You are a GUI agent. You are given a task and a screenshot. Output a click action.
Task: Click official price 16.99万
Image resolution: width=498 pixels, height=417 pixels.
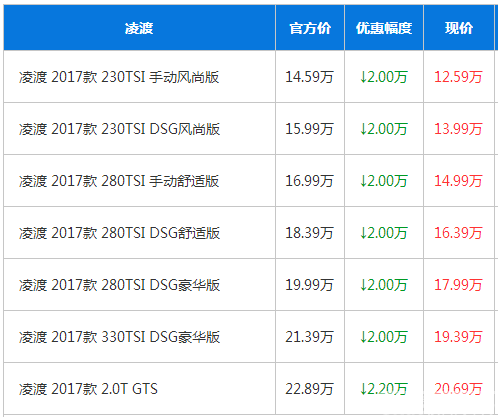click(x=309, y=181)
